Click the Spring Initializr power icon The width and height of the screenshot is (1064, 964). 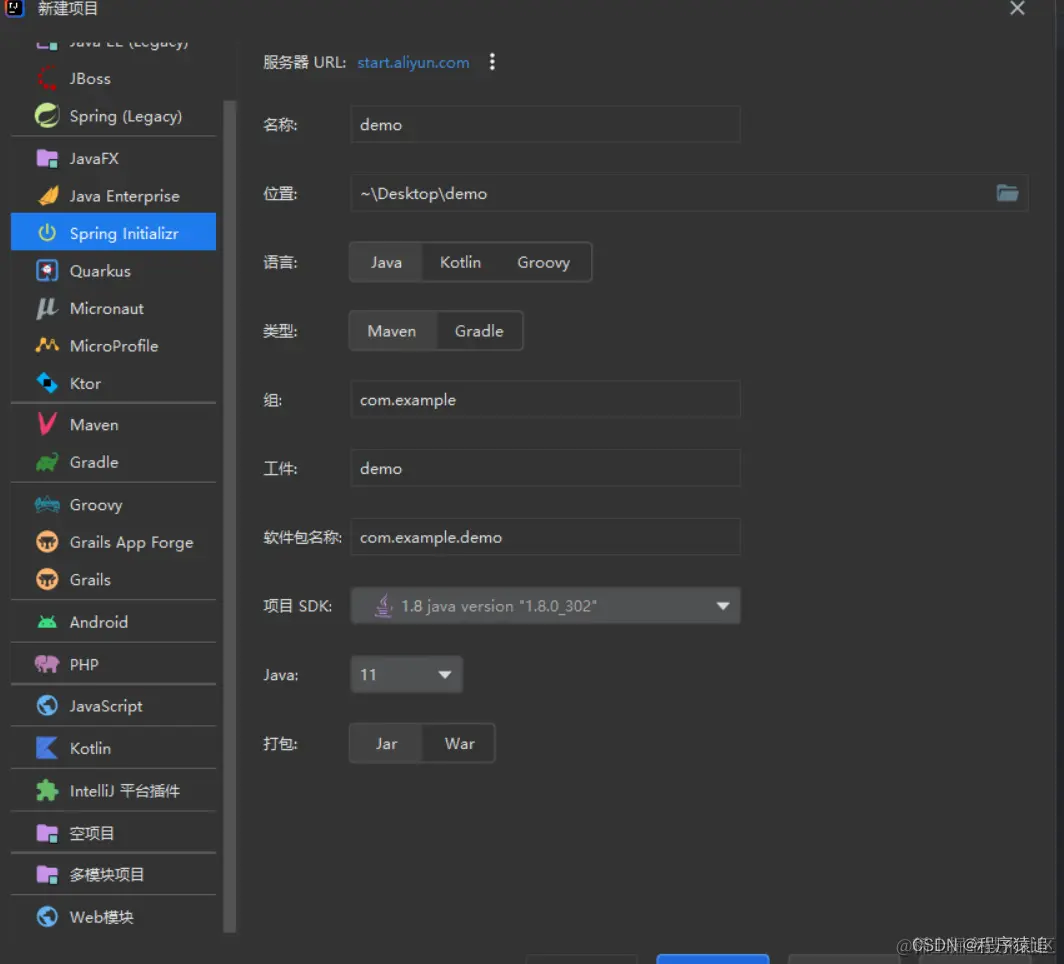pos(47,233)
